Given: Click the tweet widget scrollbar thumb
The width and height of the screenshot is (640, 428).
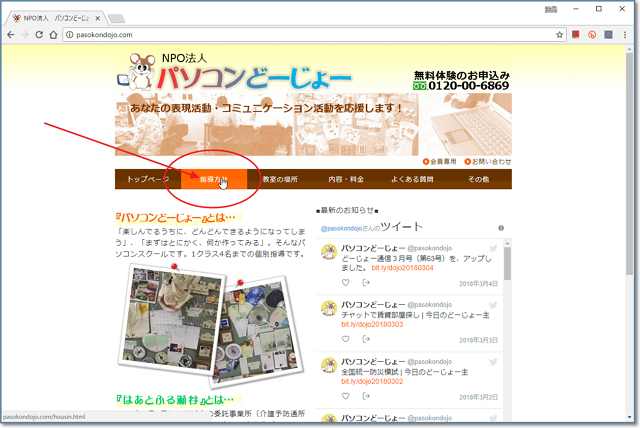Looking at the screenshot, I should [507, 264].
